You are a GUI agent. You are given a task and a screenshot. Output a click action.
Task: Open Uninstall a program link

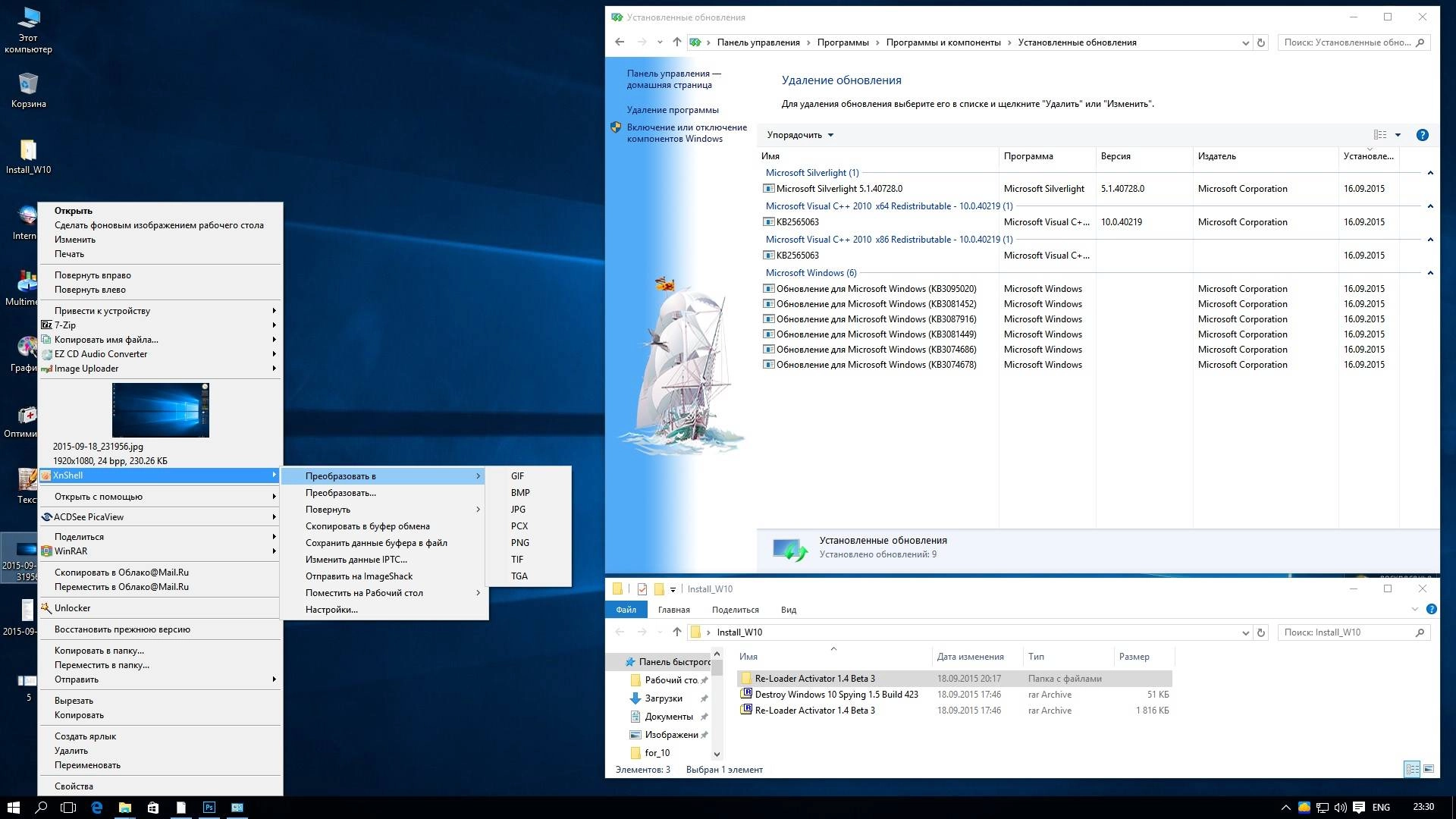pyautogui.click(x=672, y=110)
